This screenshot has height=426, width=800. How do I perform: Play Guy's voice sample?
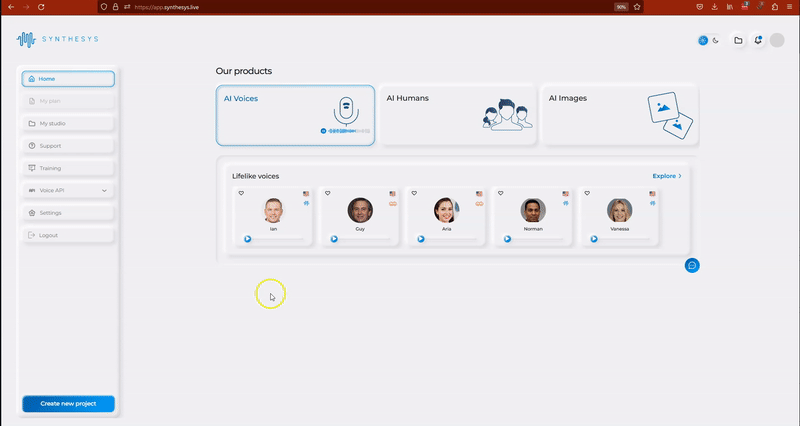334,239
